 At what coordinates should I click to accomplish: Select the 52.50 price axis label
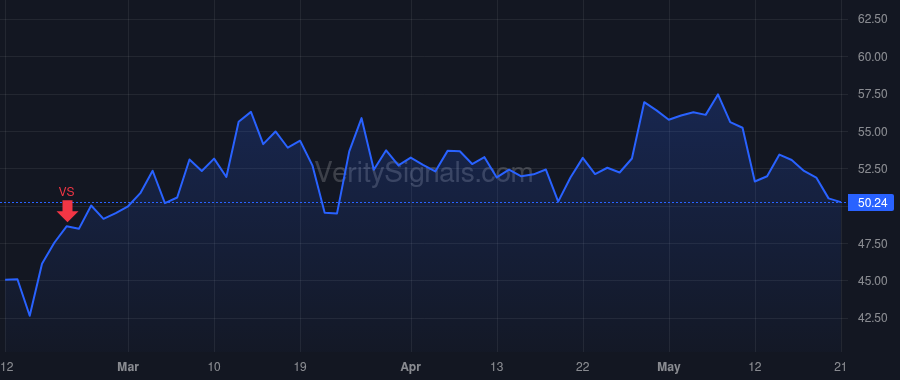click(872, 169)
